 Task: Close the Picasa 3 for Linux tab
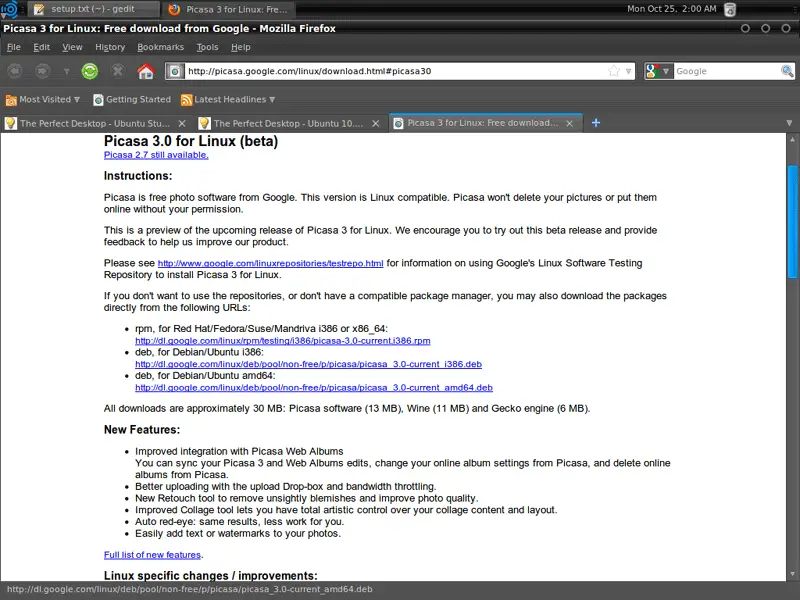point(569,123)
